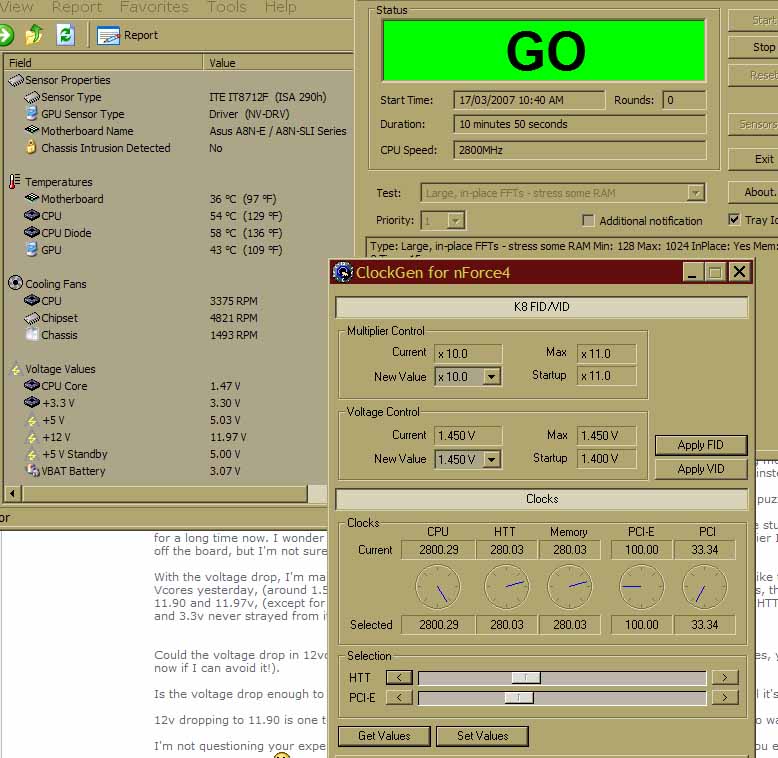Toggle the Tray Icon checkbox
Image resolution: width=778 pixels, height=758 pixels.
735,220
